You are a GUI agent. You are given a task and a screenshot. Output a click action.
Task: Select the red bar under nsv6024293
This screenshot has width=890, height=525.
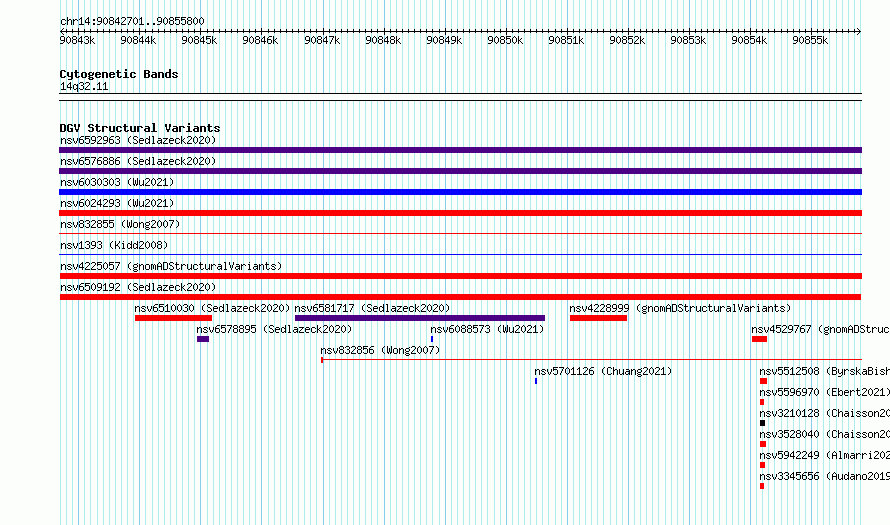tap(460, 213)
